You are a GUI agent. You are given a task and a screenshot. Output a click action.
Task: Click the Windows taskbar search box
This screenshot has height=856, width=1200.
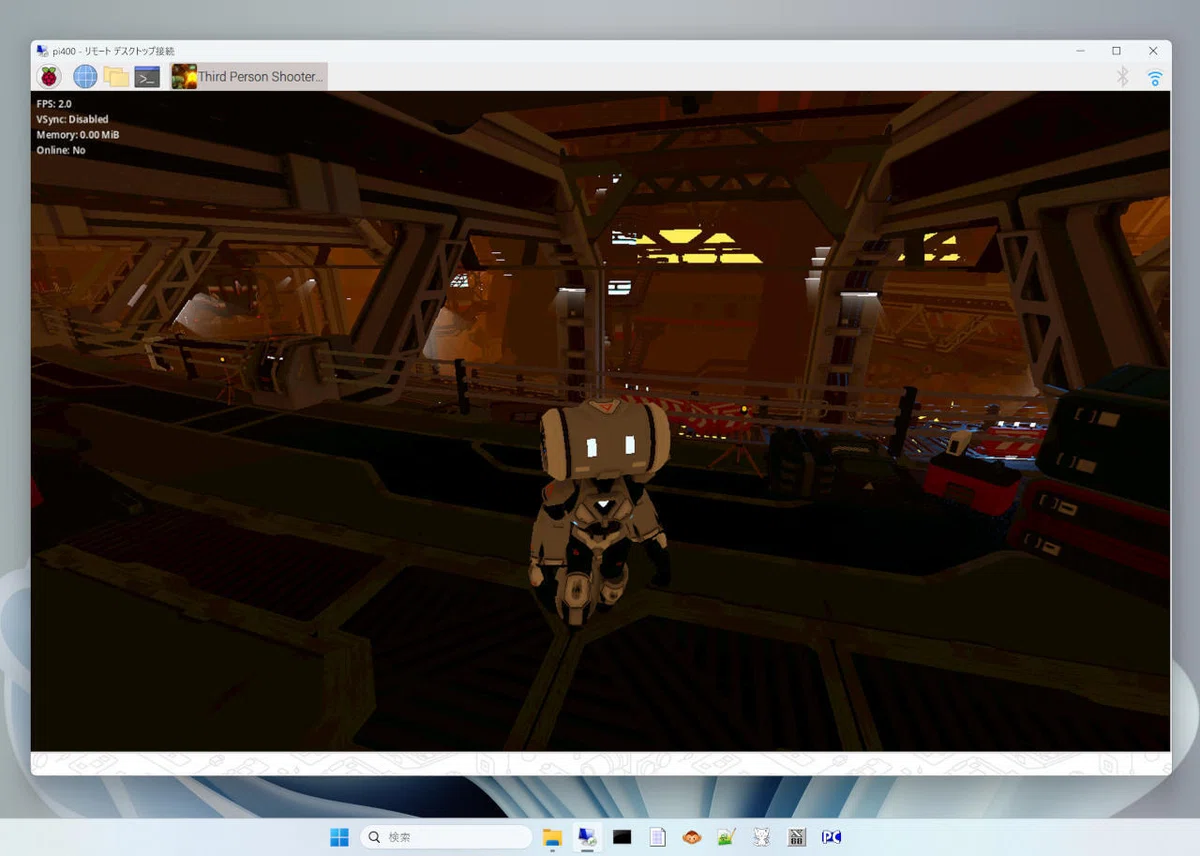(x=446, y=837)
